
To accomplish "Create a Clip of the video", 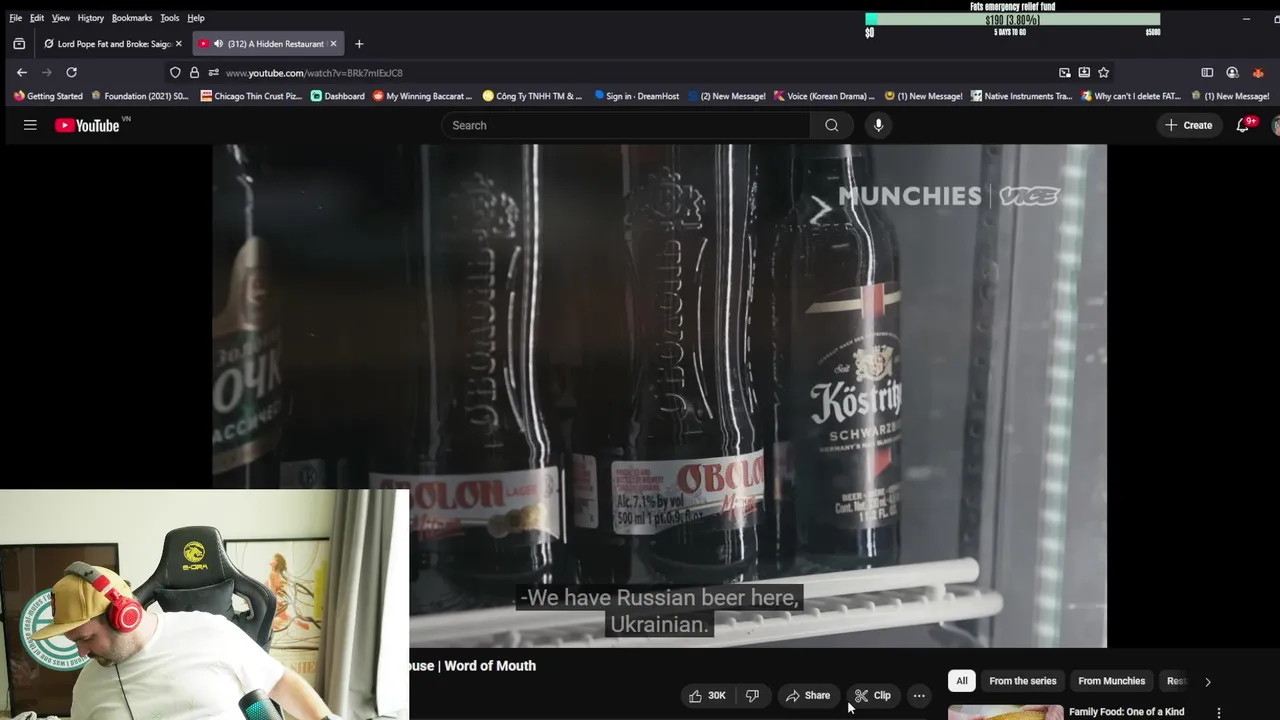I will (872, 695).
